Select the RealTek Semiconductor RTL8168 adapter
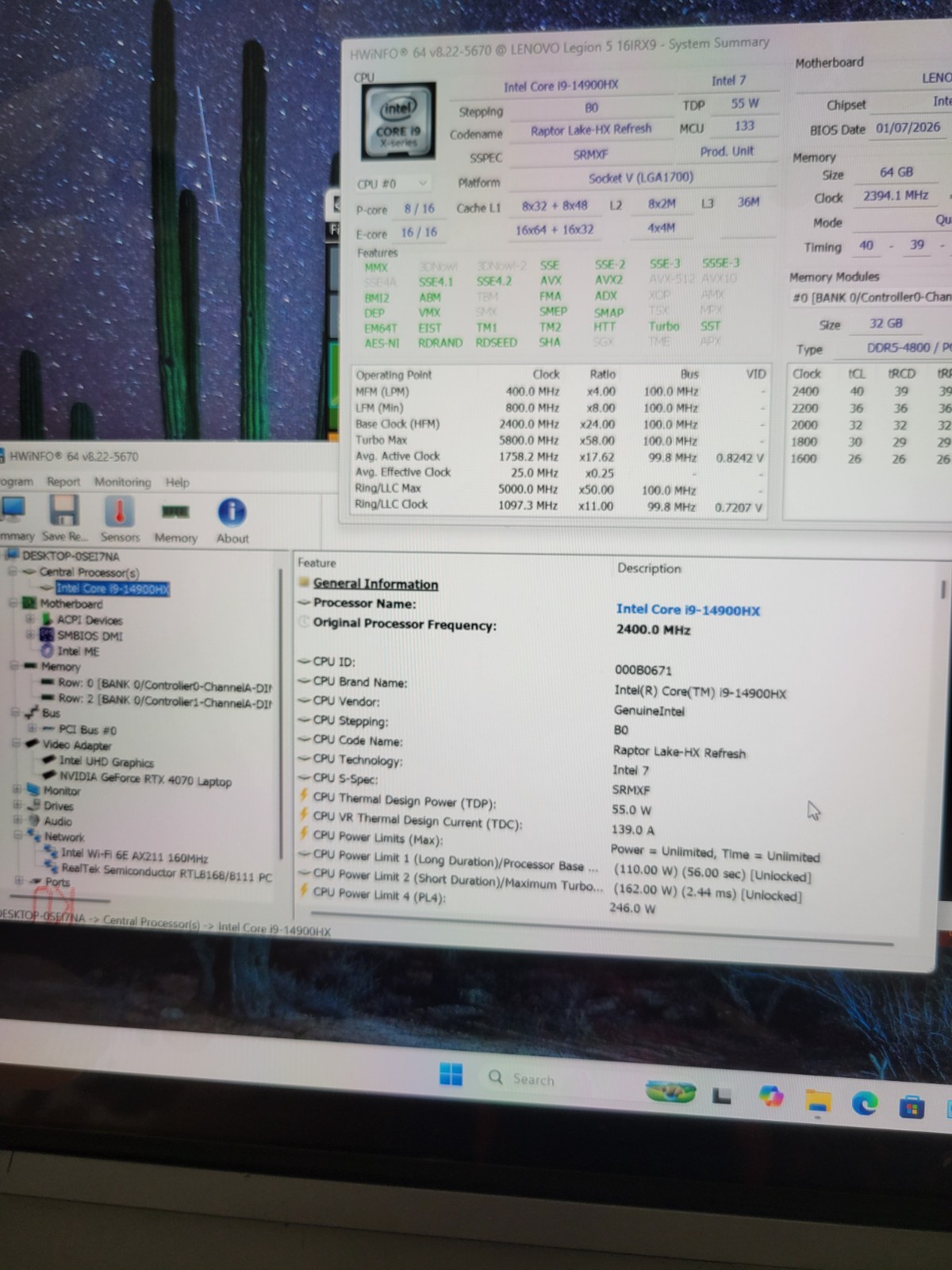 166,873
